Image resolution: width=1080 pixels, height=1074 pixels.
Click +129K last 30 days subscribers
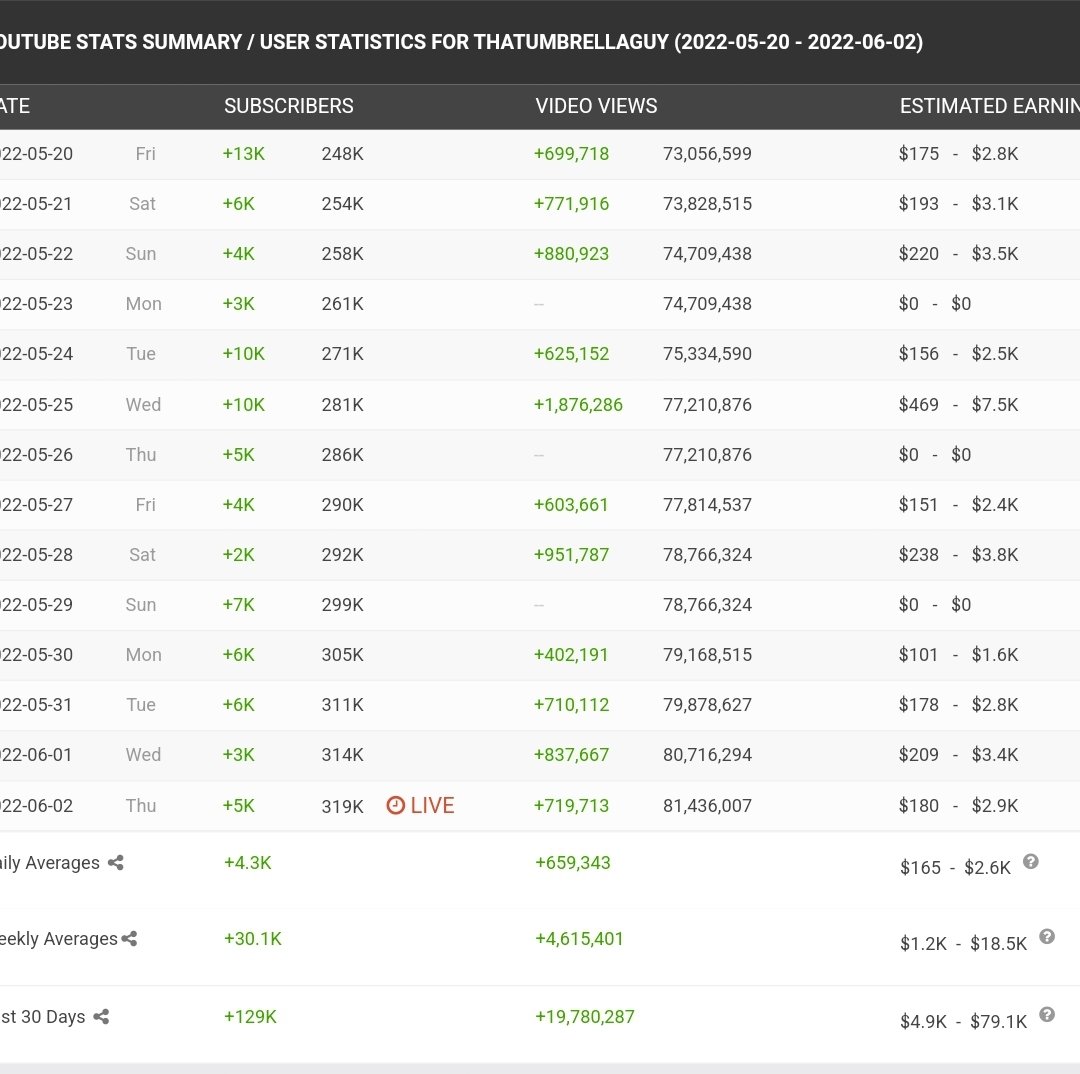250,1016
